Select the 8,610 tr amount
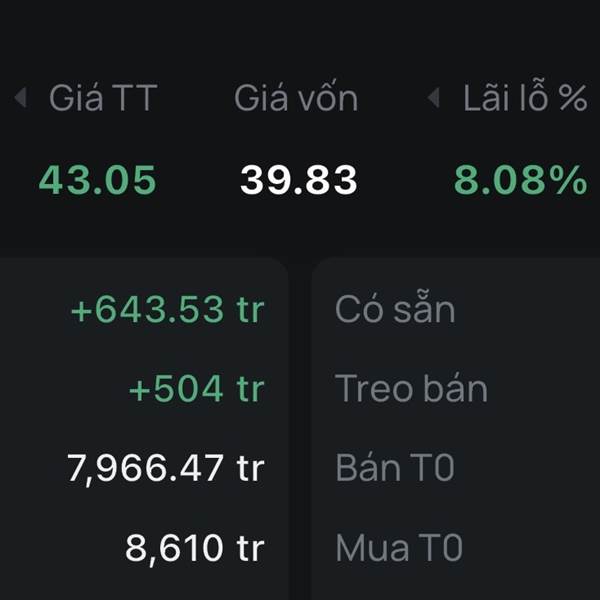The image size is (600, 600). coord(194,548)
